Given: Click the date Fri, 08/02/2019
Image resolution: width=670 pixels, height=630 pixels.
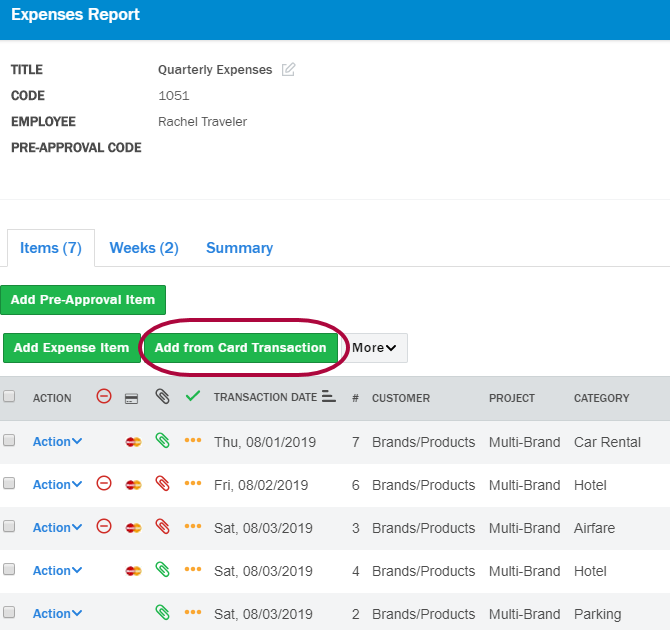Looking at the screenshot, I should click(261, 485).
